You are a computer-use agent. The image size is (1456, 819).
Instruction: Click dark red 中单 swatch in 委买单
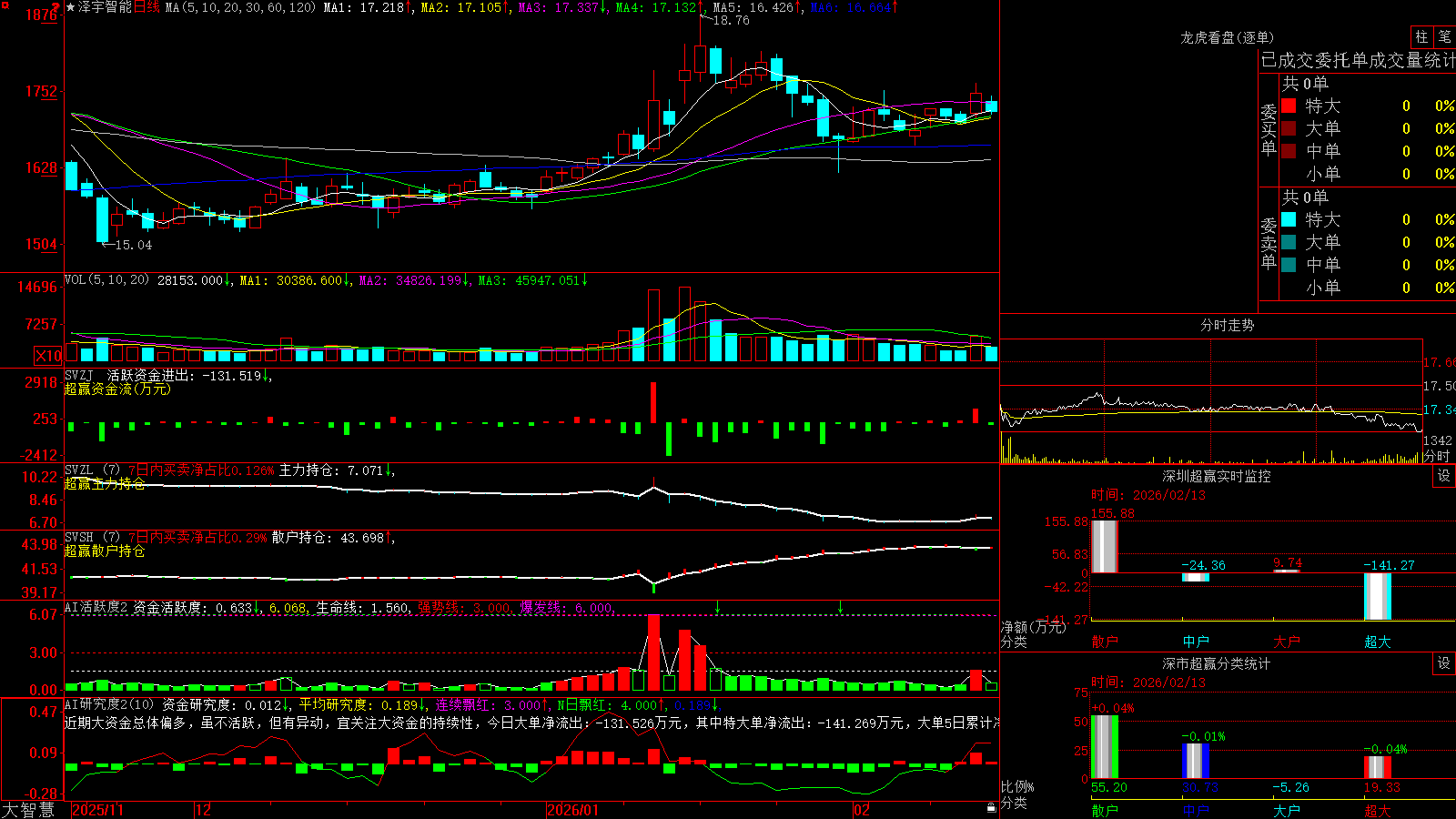click(1289, 151)
